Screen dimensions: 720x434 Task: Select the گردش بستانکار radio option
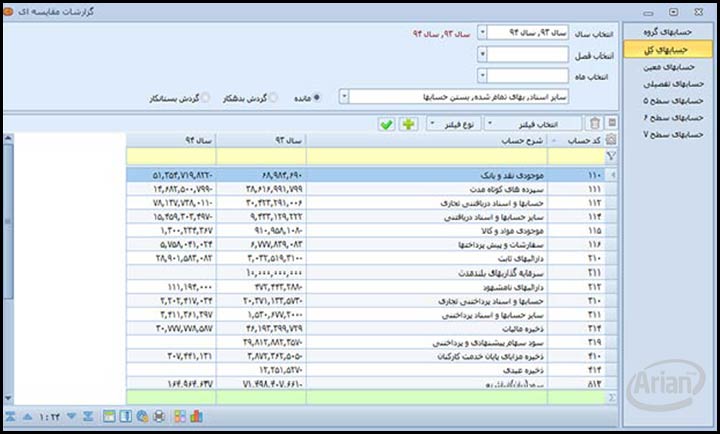[x=205, y=98]
